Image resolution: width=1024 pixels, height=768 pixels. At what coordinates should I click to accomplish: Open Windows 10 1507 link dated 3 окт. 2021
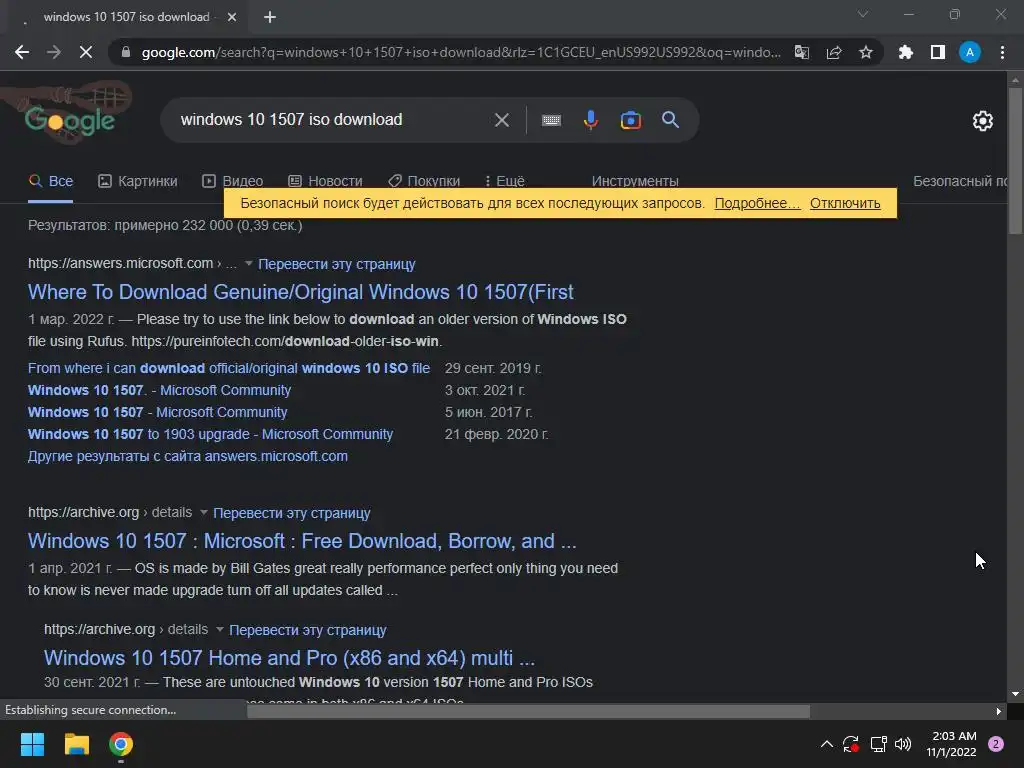coord(159,390)
